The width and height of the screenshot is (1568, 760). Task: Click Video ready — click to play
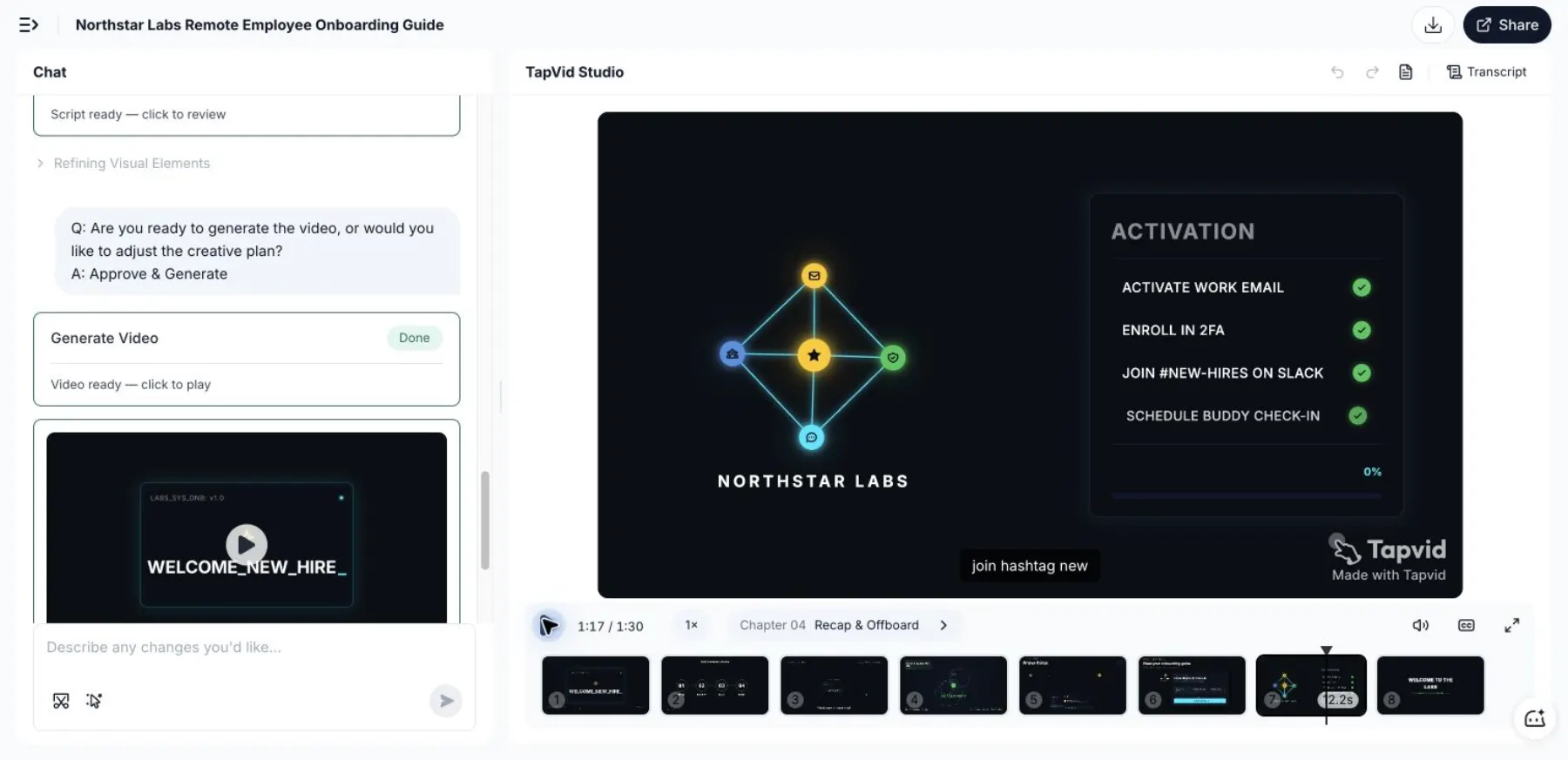click(131, 384)
